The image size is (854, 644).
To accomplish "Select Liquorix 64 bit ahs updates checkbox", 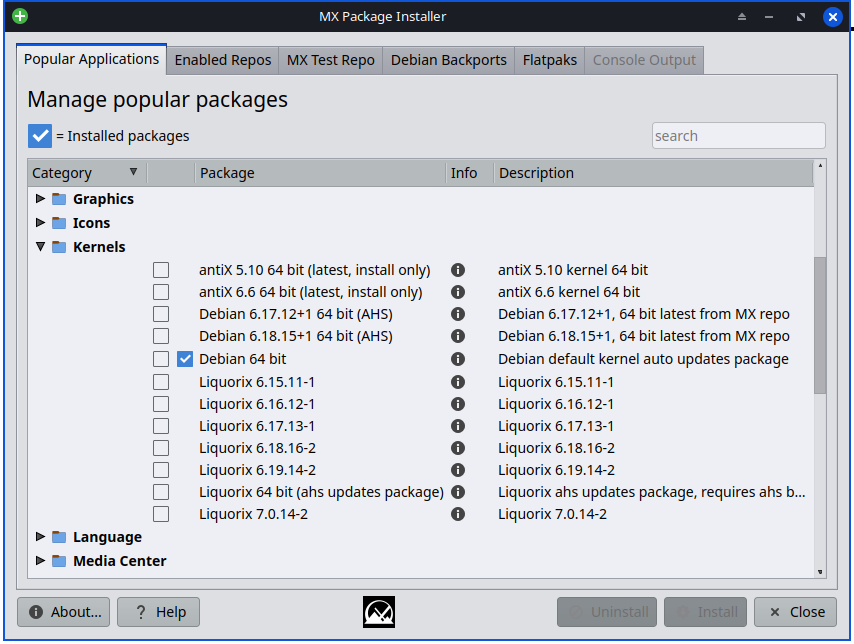I will point(161,492).
